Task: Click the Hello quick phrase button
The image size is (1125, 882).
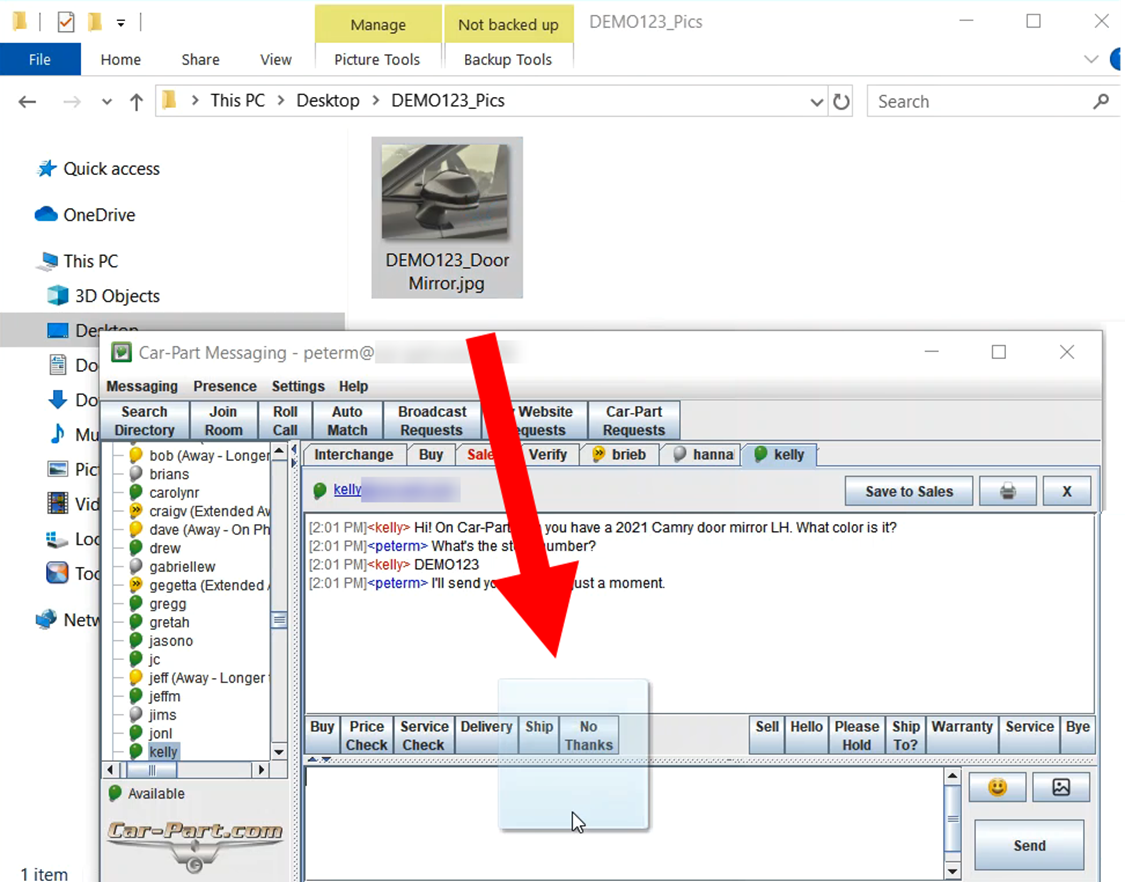Action: point(806,736)
